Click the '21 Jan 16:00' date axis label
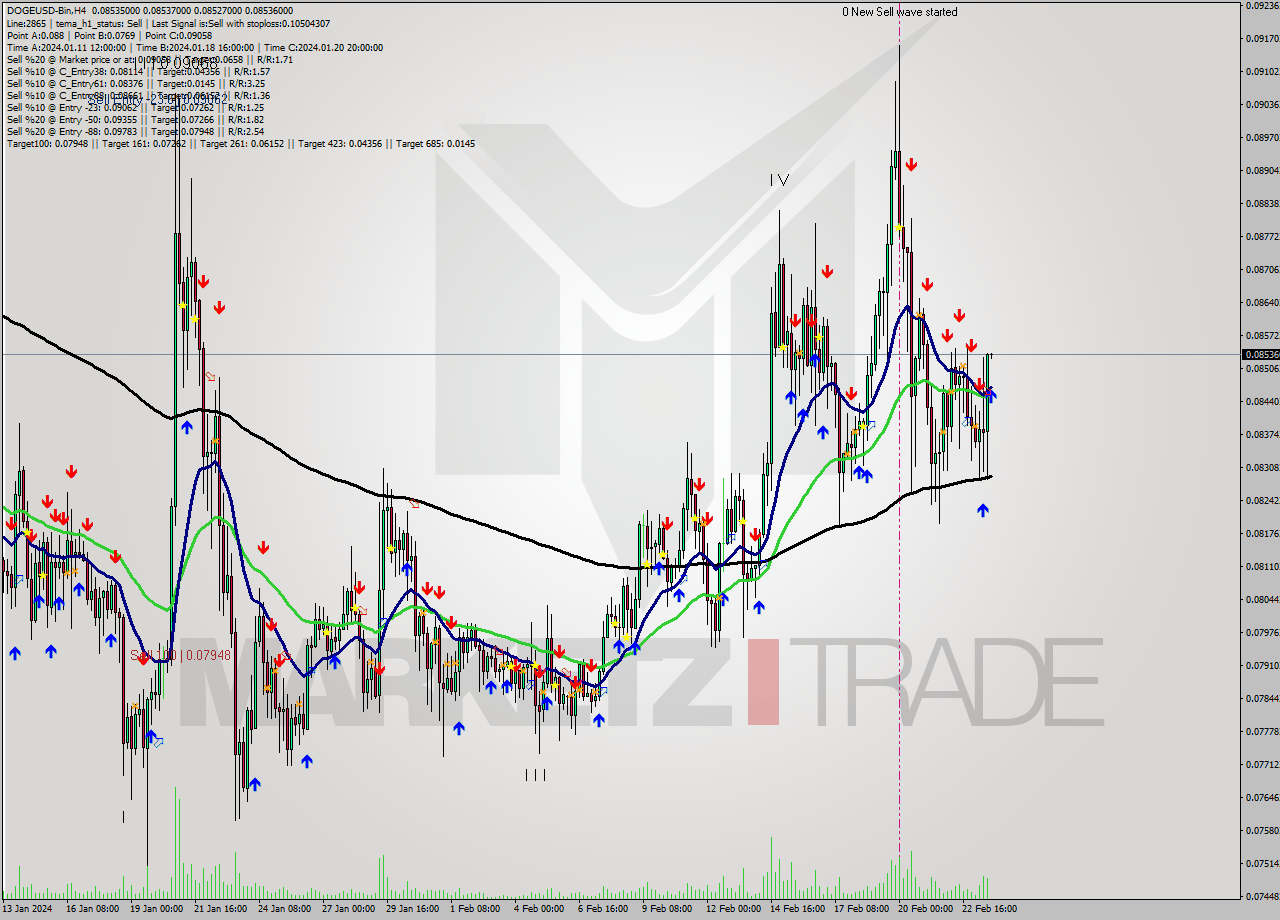 [x=220, y=909]
